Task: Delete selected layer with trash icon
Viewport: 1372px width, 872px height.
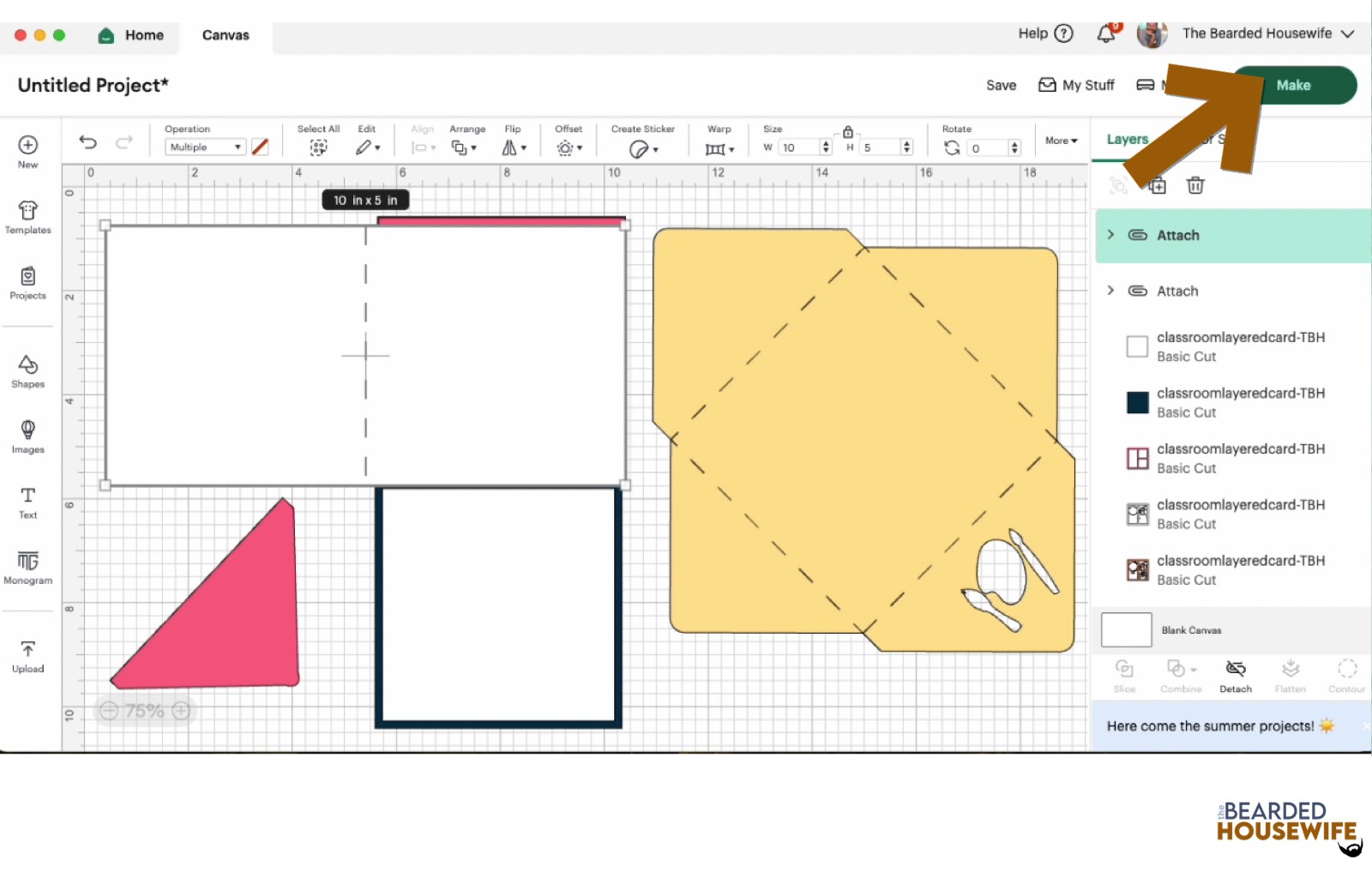Action: (x=1194, y=185)
